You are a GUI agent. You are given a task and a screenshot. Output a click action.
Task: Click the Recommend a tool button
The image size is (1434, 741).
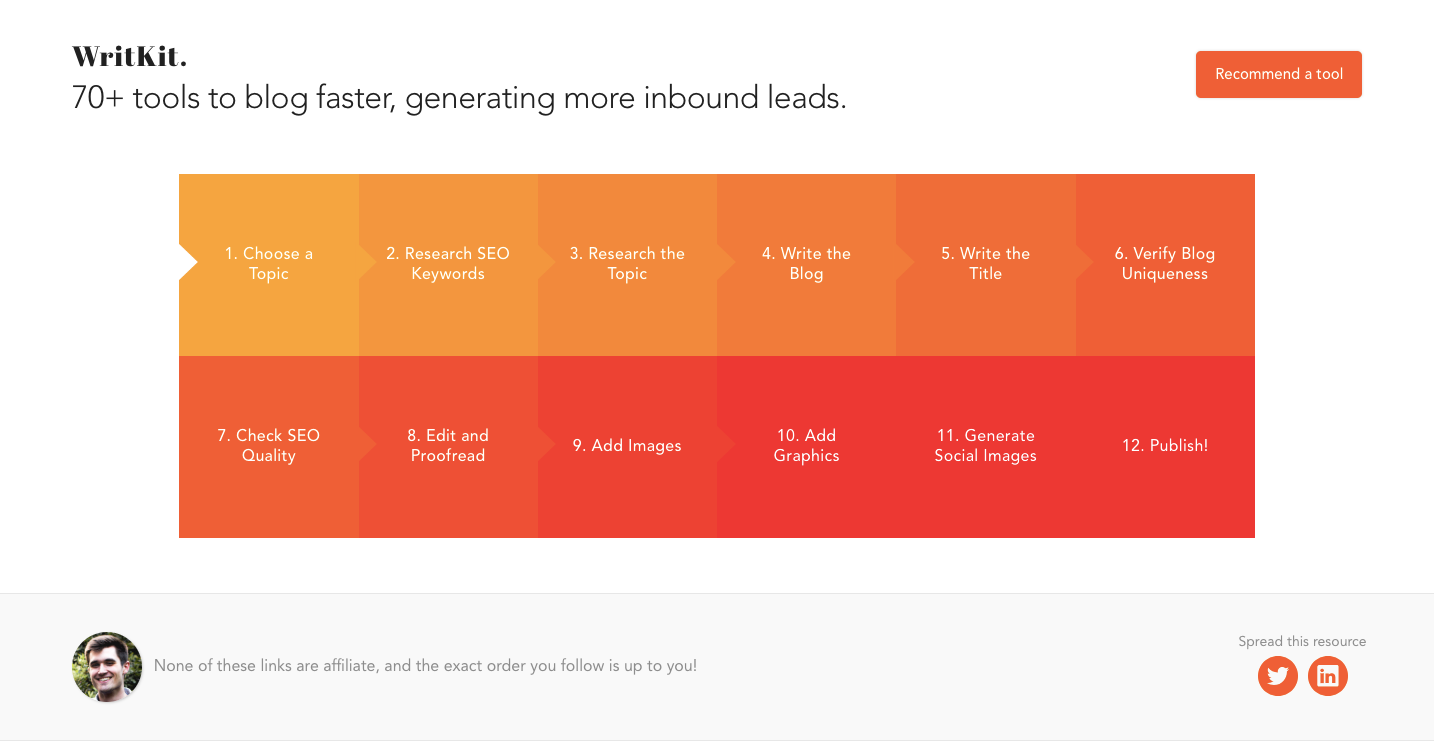pos(1278,74)
